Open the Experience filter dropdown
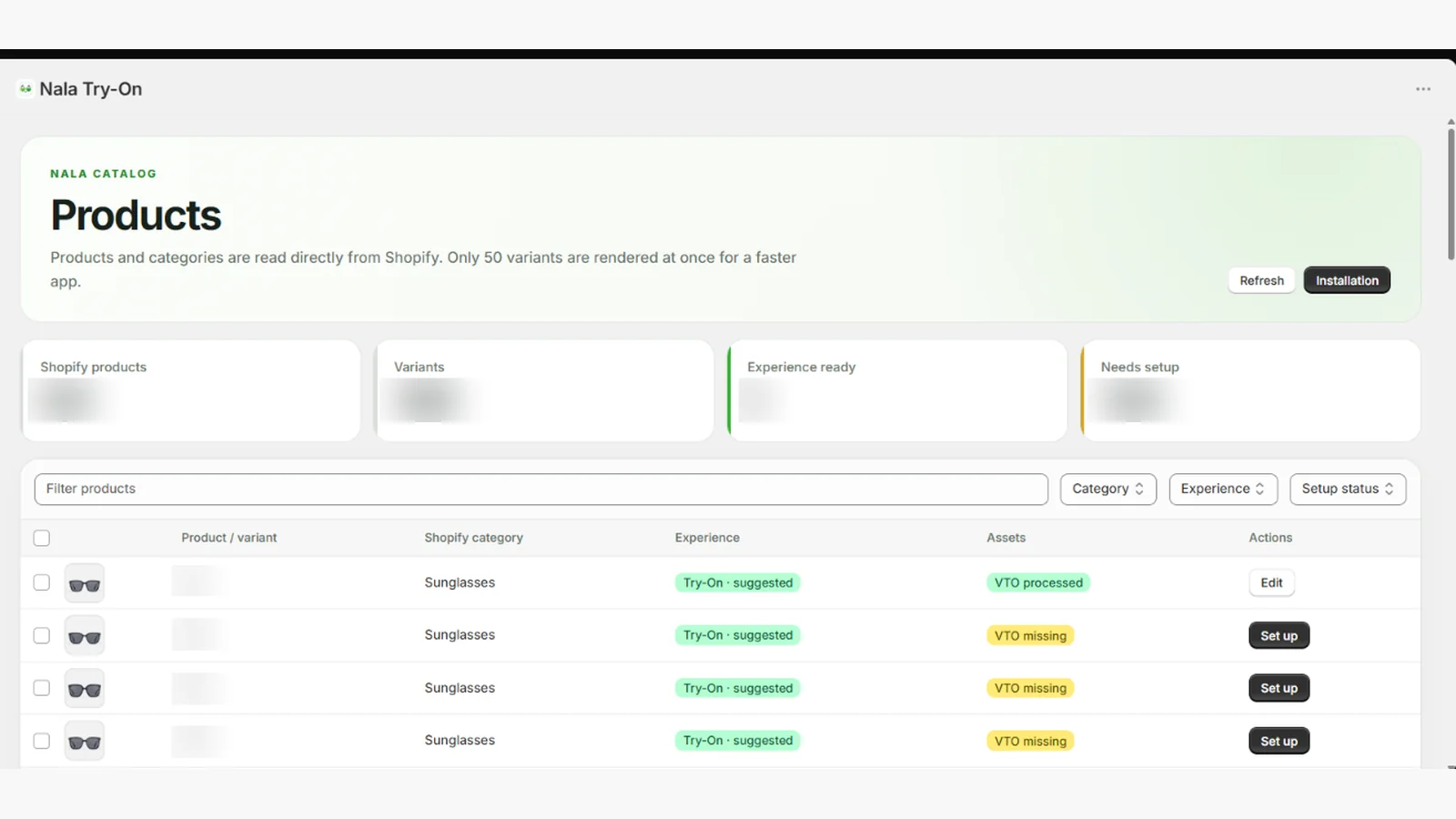The height and width of the screenshot is (819, 1456). click(x=1223, y=489)
